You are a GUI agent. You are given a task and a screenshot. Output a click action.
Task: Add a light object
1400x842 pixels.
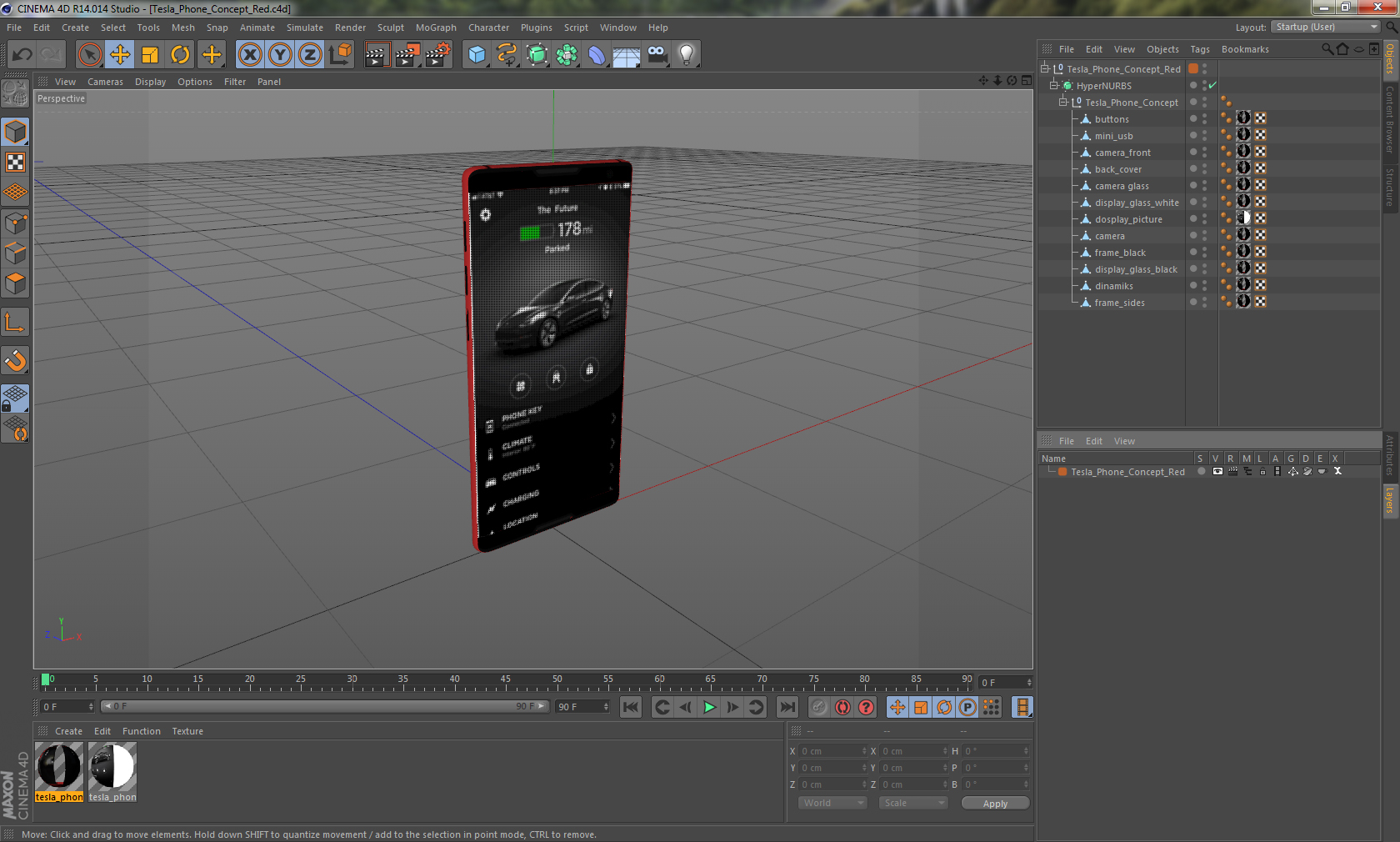pyautogui.click(x=687, y=55)
